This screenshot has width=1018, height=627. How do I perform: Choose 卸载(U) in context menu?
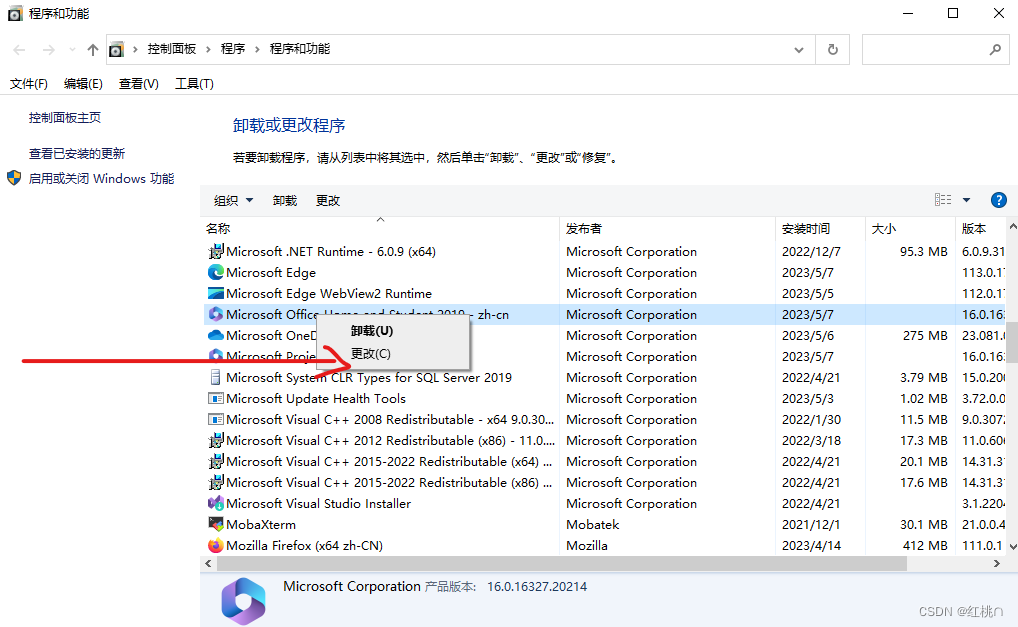coord(371,331)
